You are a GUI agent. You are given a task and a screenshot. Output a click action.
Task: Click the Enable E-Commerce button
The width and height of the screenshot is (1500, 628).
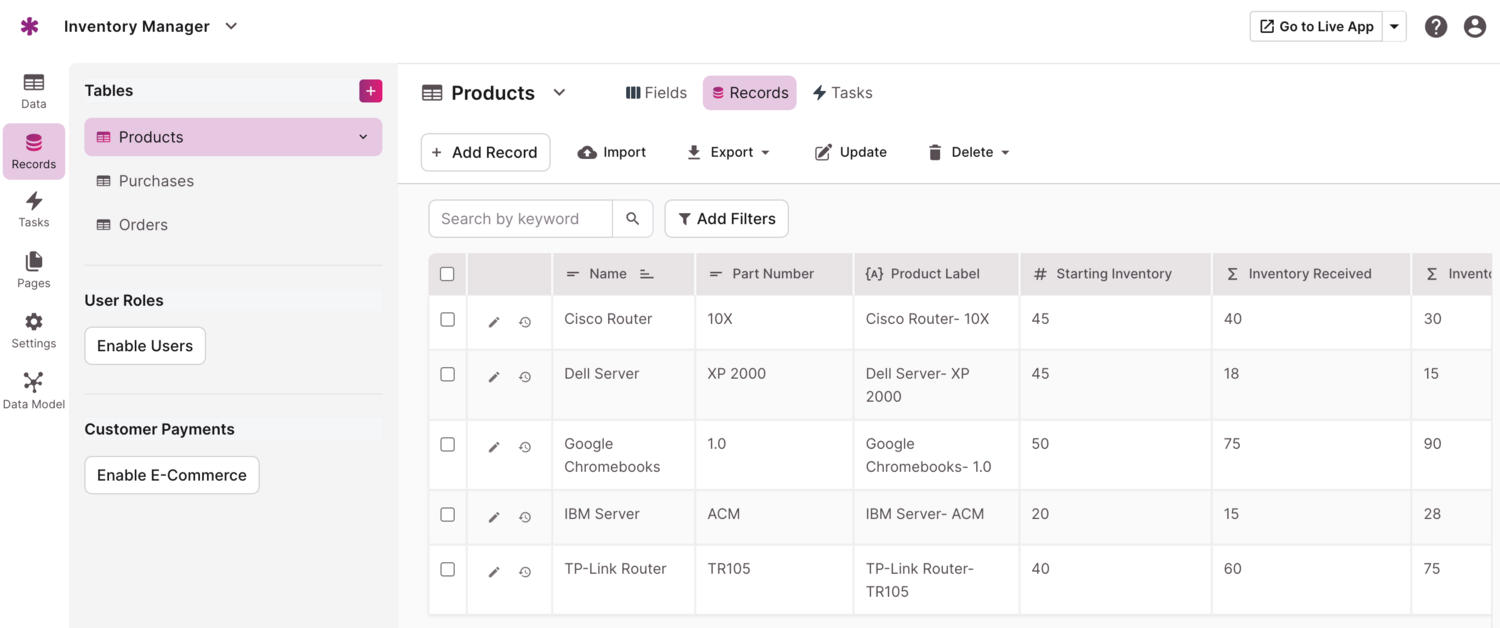[171, 475]
